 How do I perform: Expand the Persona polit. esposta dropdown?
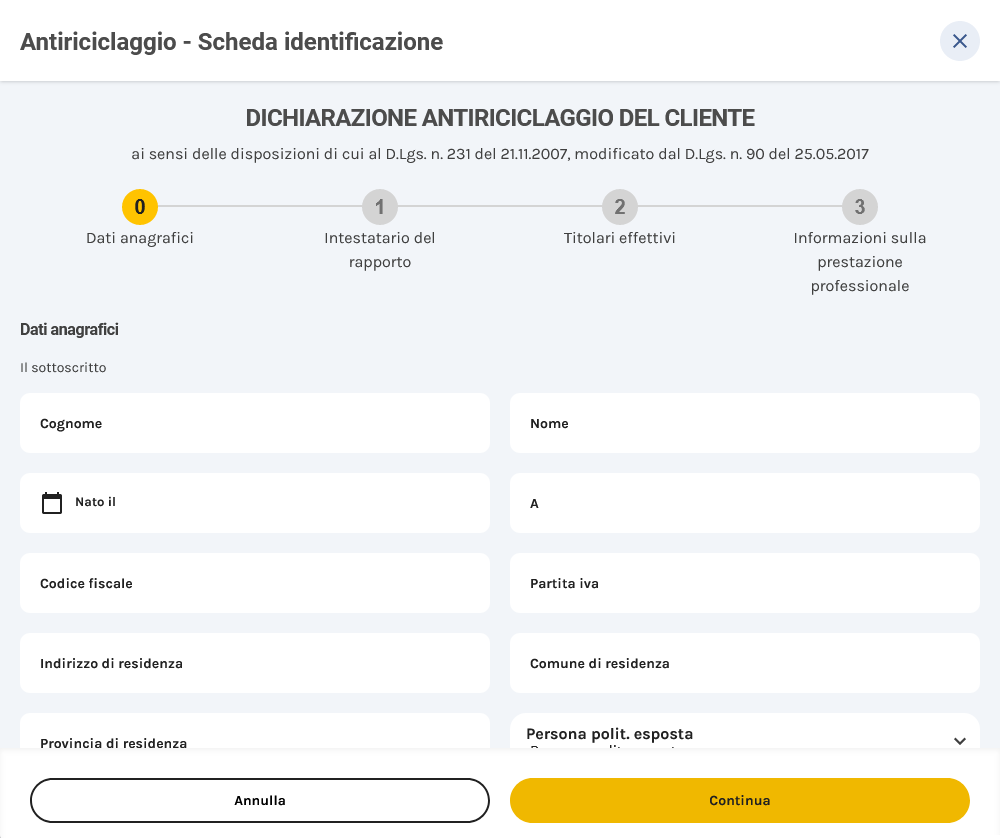click(745, 737)
